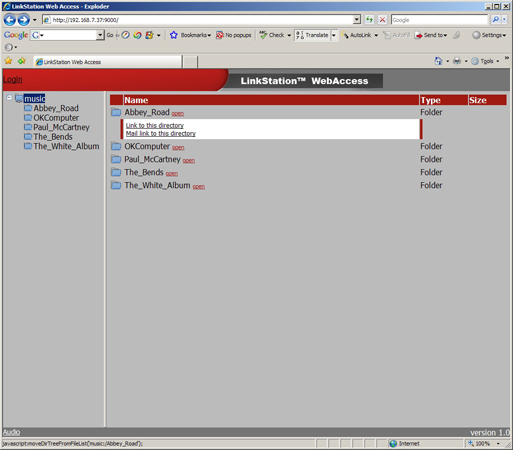This screenshot has height=450, width=513.
Task: Expand the Google toolbar search history dropdown
Action: [100, 35]
